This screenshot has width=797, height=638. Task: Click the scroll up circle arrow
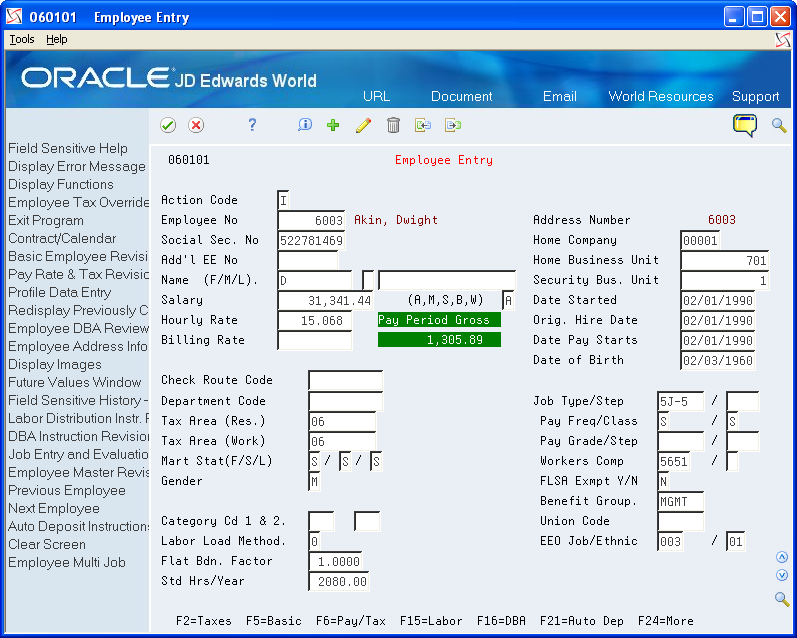782,557
